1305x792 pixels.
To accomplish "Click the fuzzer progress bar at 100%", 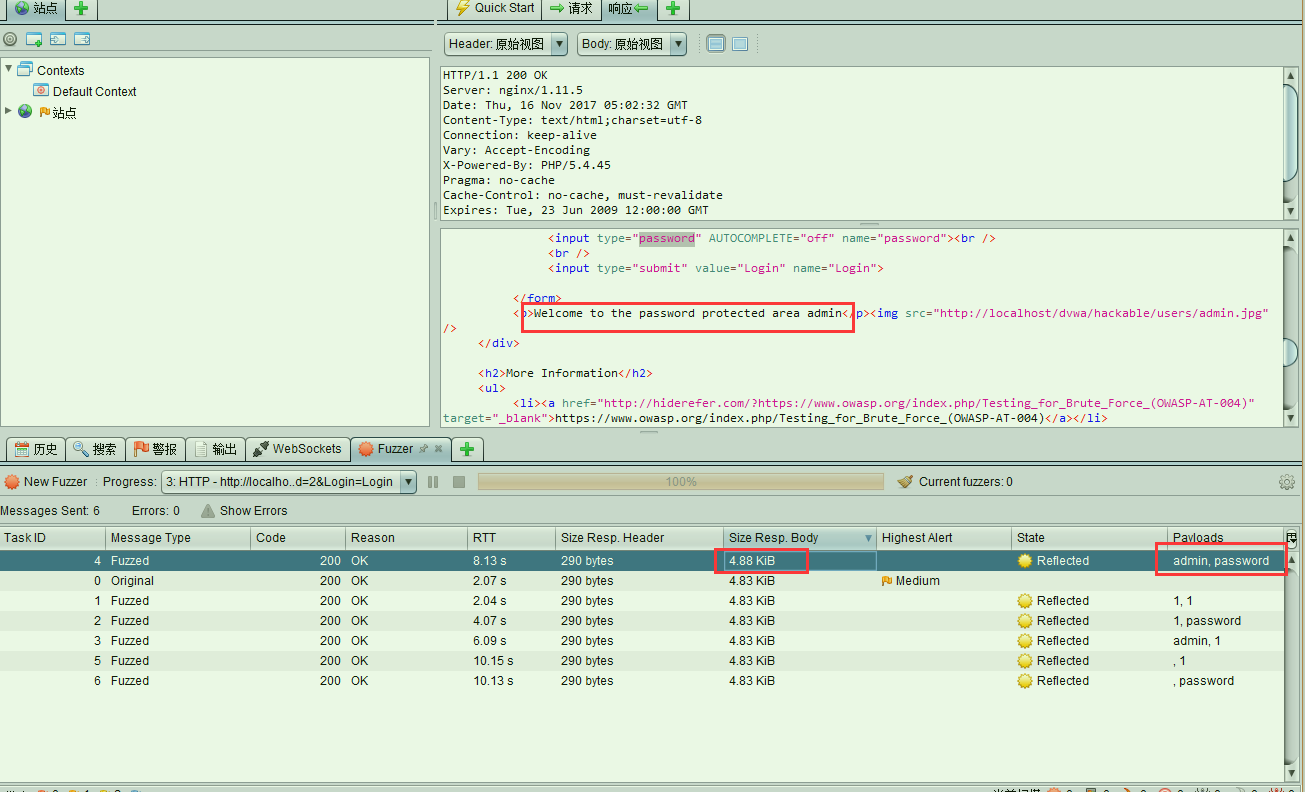I will [x=680, y=482].
